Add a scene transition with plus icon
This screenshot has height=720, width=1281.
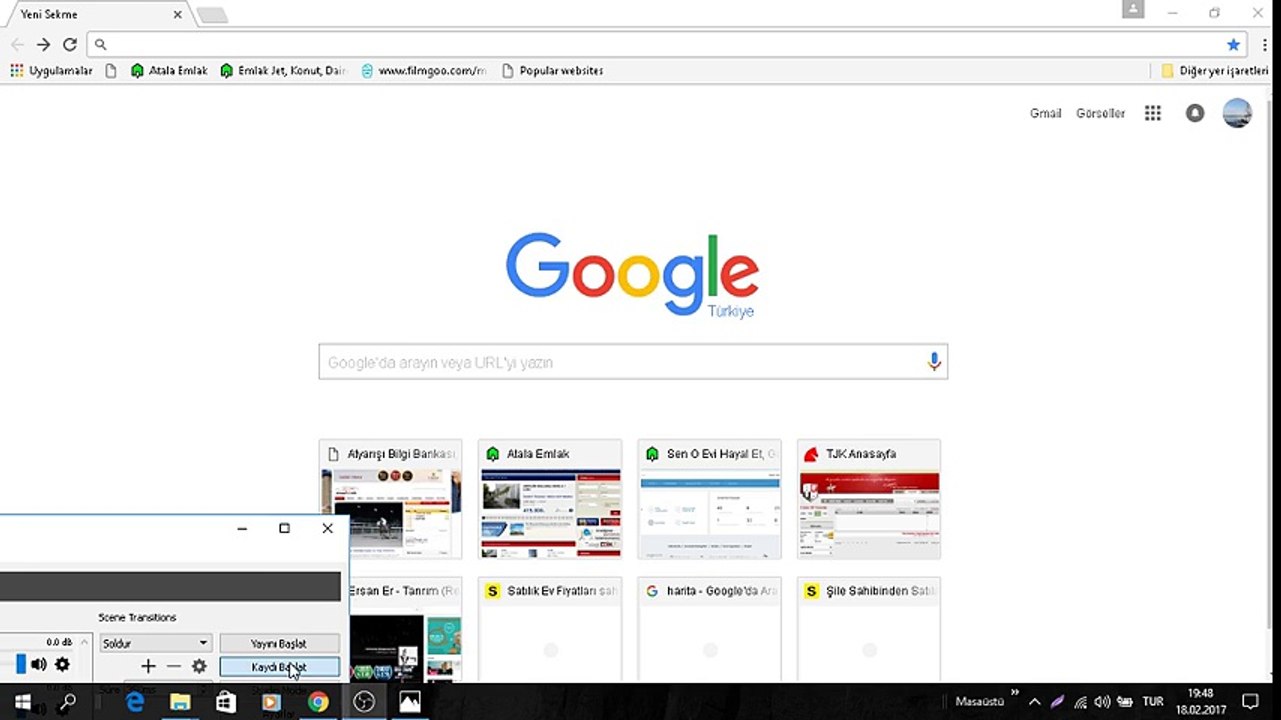click(x=148, y=666)
